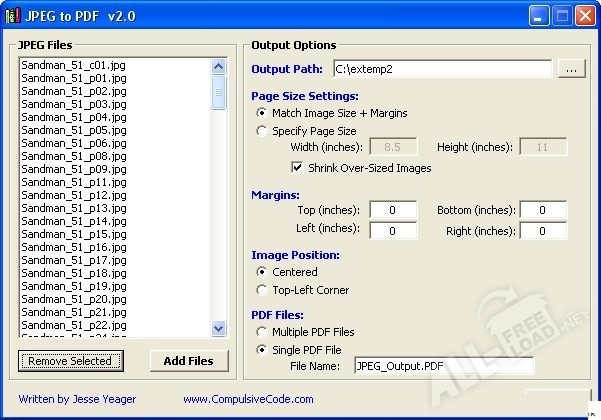Select Multiple PDF Files option
601x420 pixels.
tap(263, 332)
